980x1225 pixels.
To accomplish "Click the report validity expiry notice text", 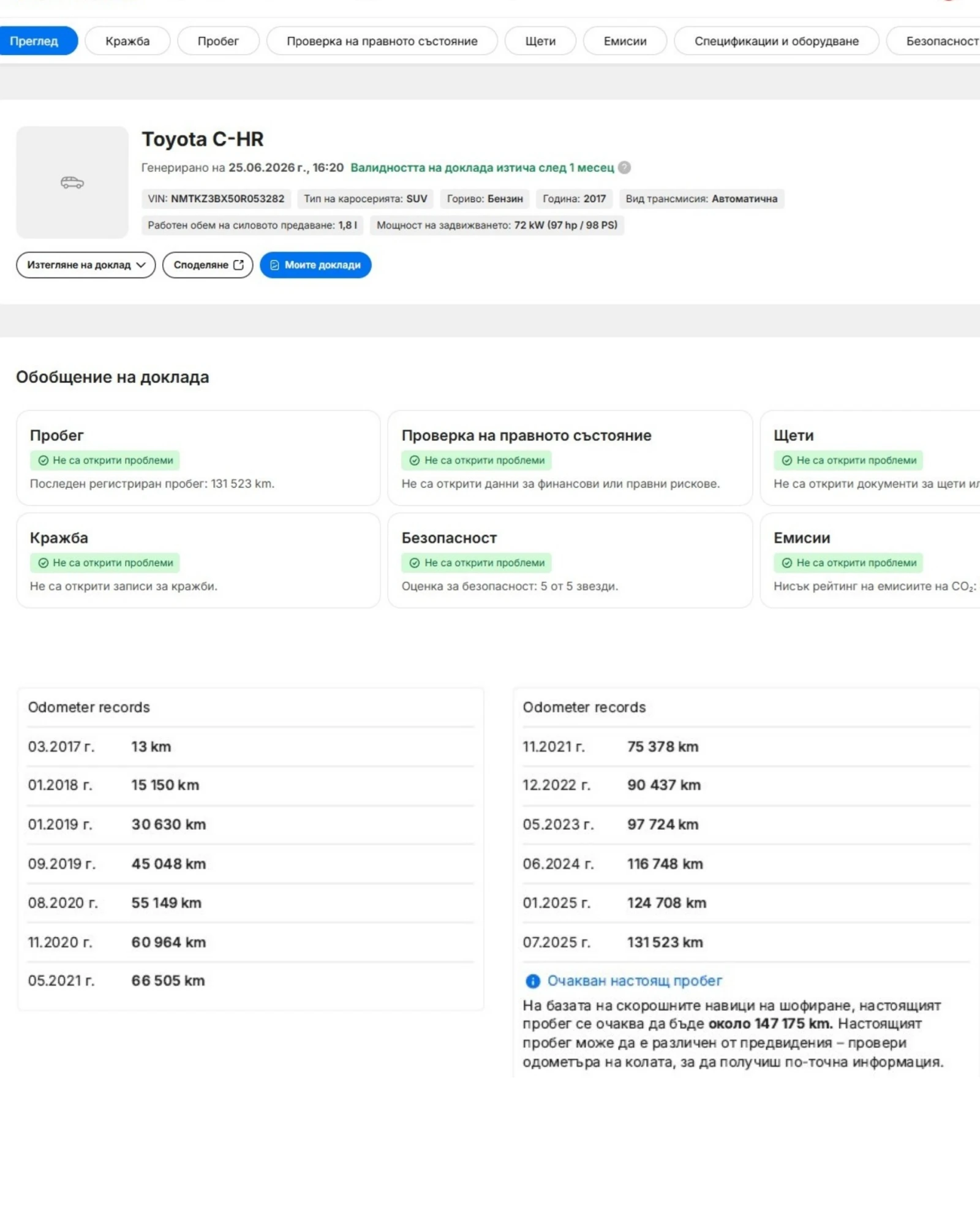I will (482, 167).
